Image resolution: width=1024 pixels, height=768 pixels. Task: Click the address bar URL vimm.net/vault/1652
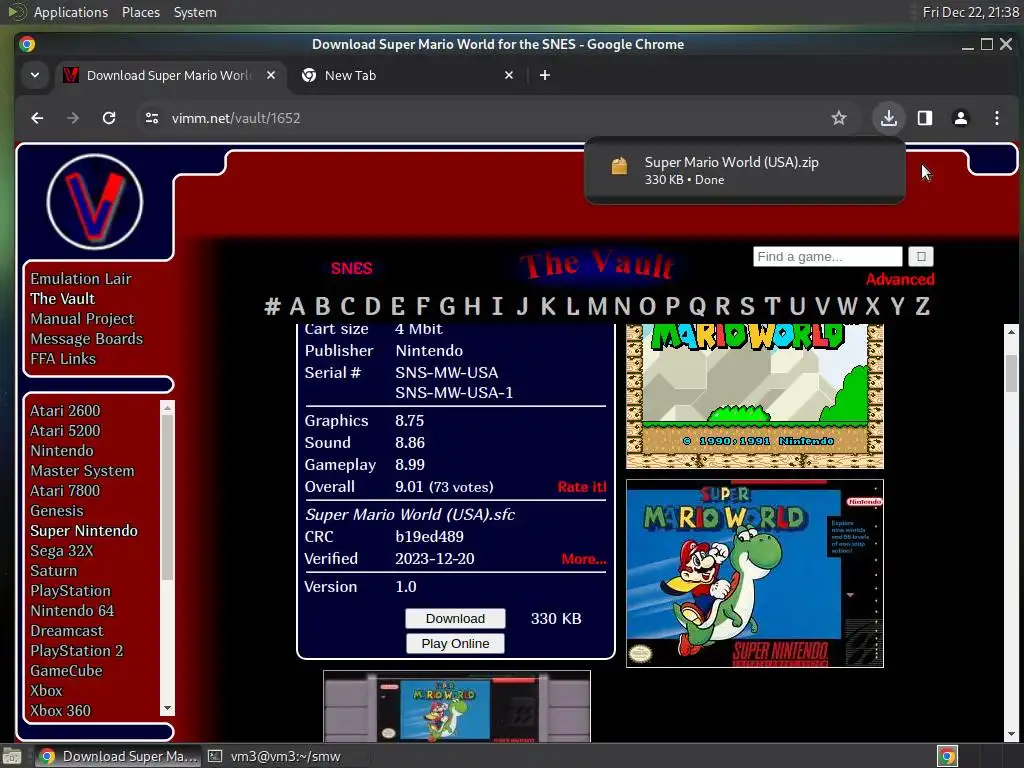[x=236, y=118]
